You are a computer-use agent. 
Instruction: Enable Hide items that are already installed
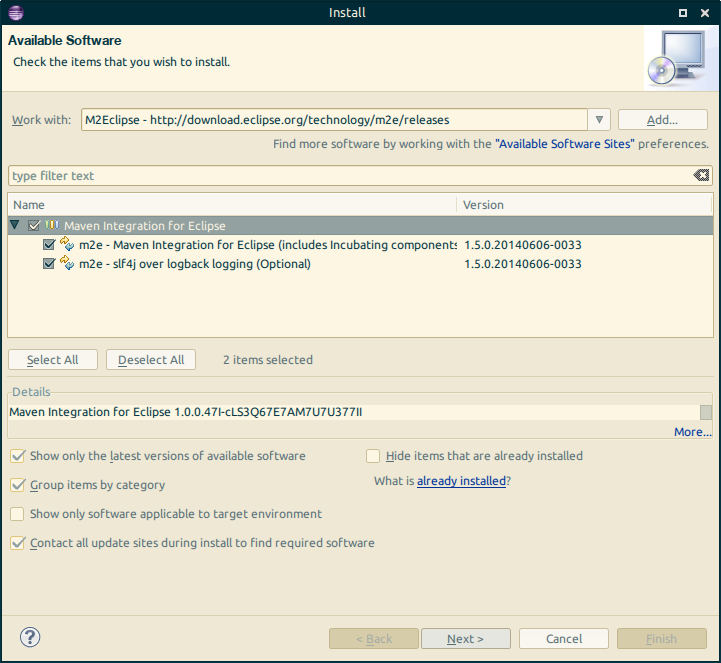click(x=373, y=456)
